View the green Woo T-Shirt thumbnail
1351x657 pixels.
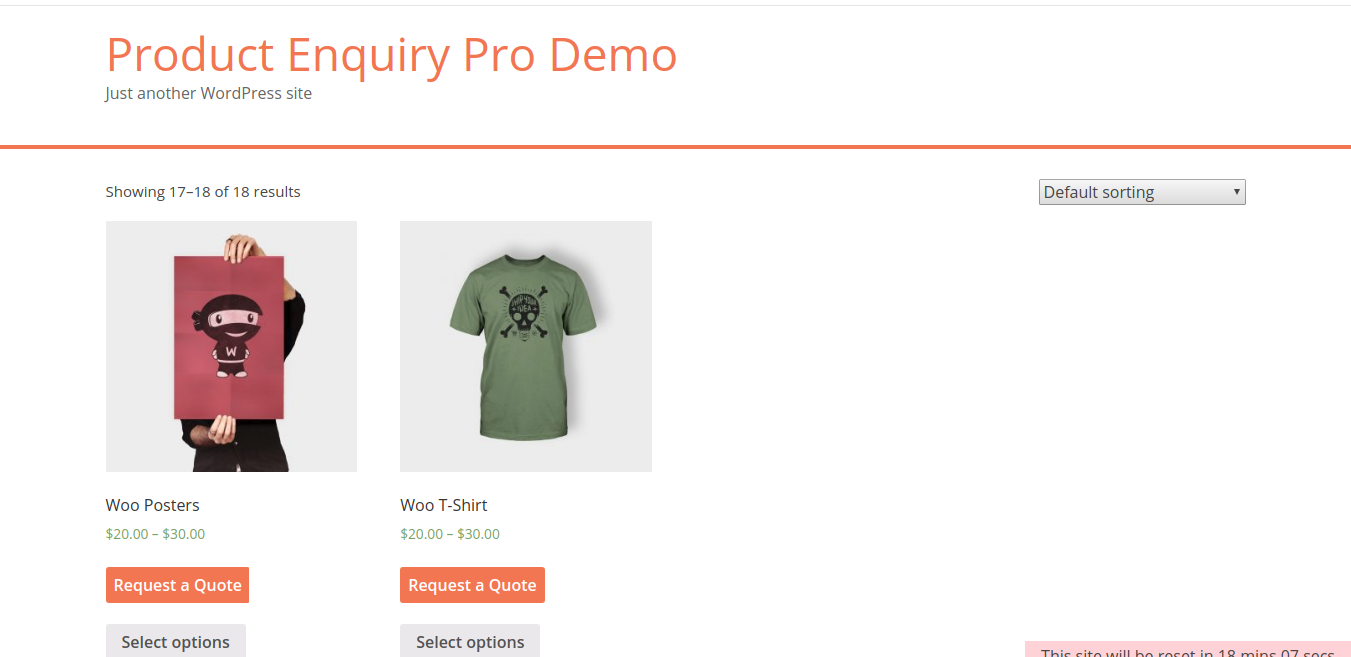point(526,346)
